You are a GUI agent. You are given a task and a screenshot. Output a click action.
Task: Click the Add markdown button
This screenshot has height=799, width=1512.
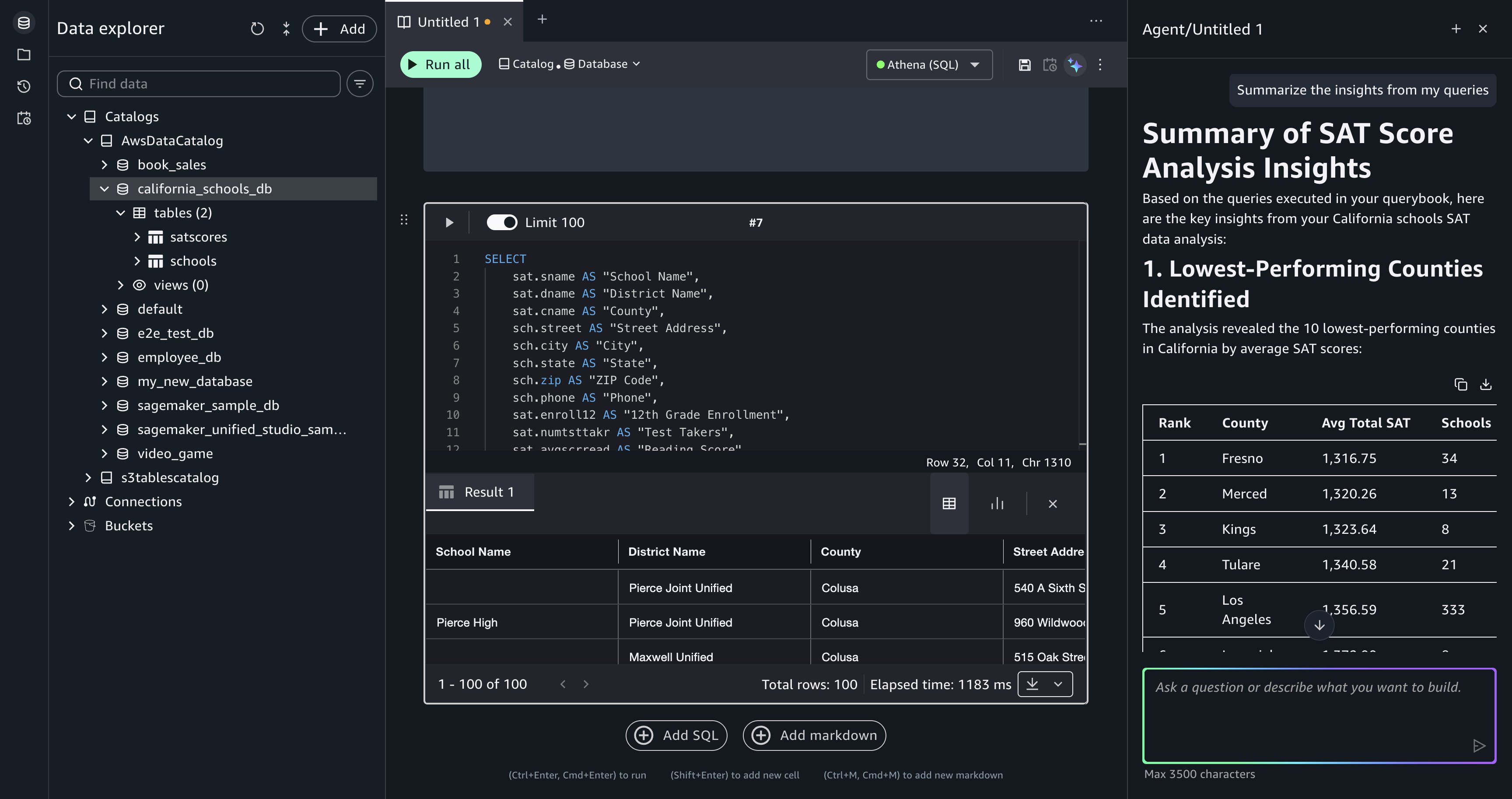[x=814, y=736]
